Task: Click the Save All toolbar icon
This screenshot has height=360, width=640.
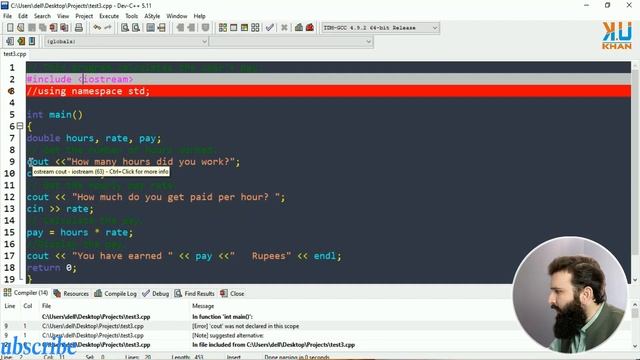Action: pyautogui.click(x=42, y=28)
